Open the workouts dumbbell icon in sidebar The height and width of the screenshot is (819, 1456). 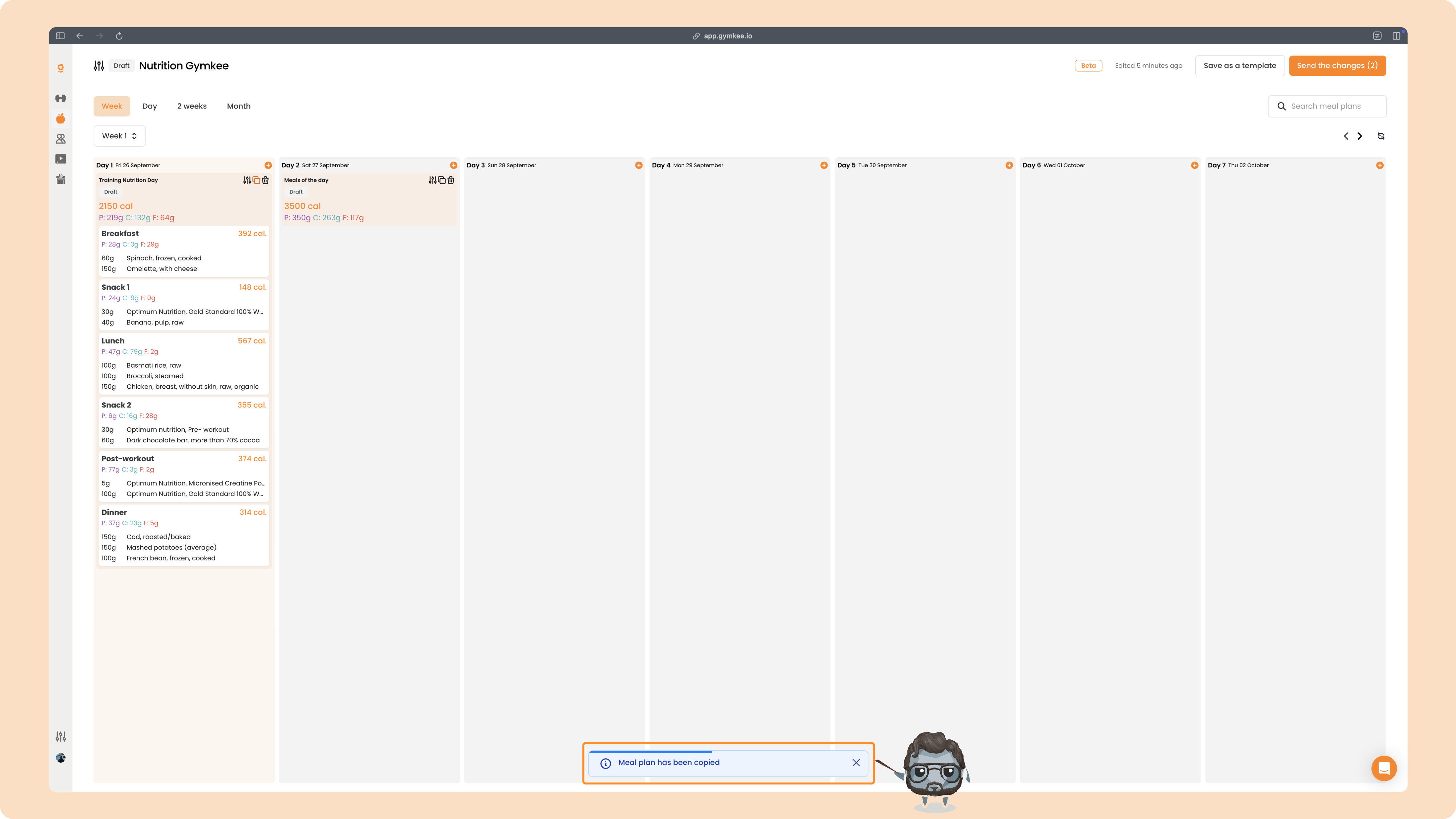coord(60,99)
